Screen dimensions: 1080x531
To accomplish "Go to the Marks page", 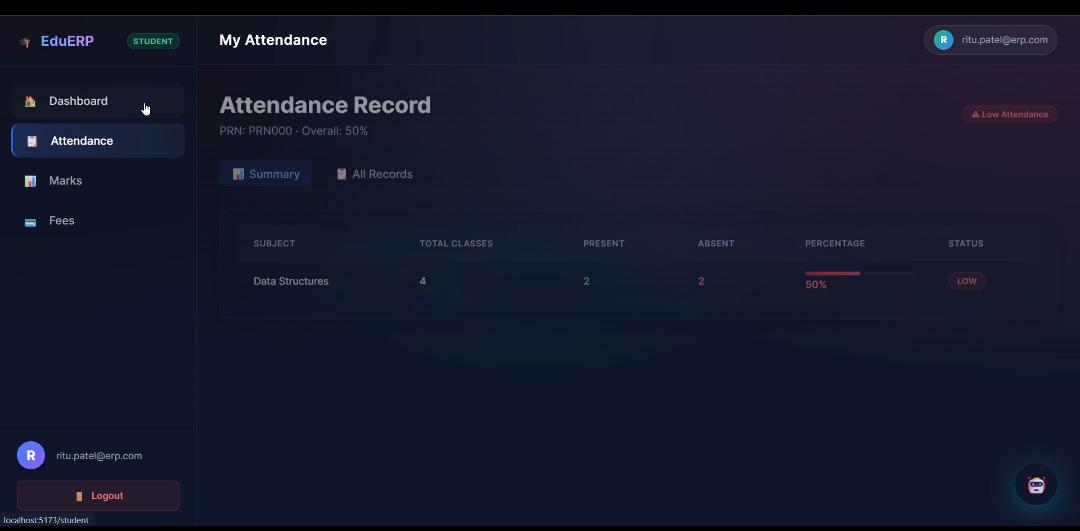I will coord(98,181).
